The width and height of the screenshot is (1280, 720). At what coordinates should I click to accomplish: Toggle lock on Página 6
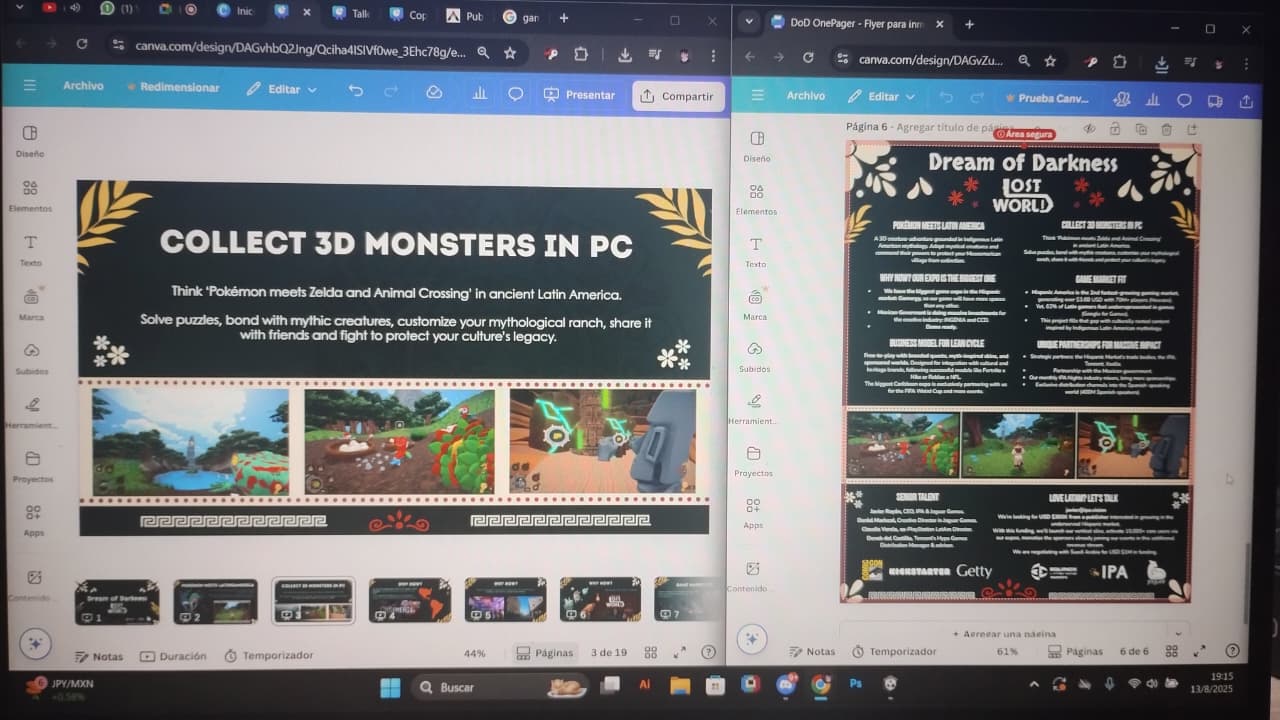tap(1115, 128)
